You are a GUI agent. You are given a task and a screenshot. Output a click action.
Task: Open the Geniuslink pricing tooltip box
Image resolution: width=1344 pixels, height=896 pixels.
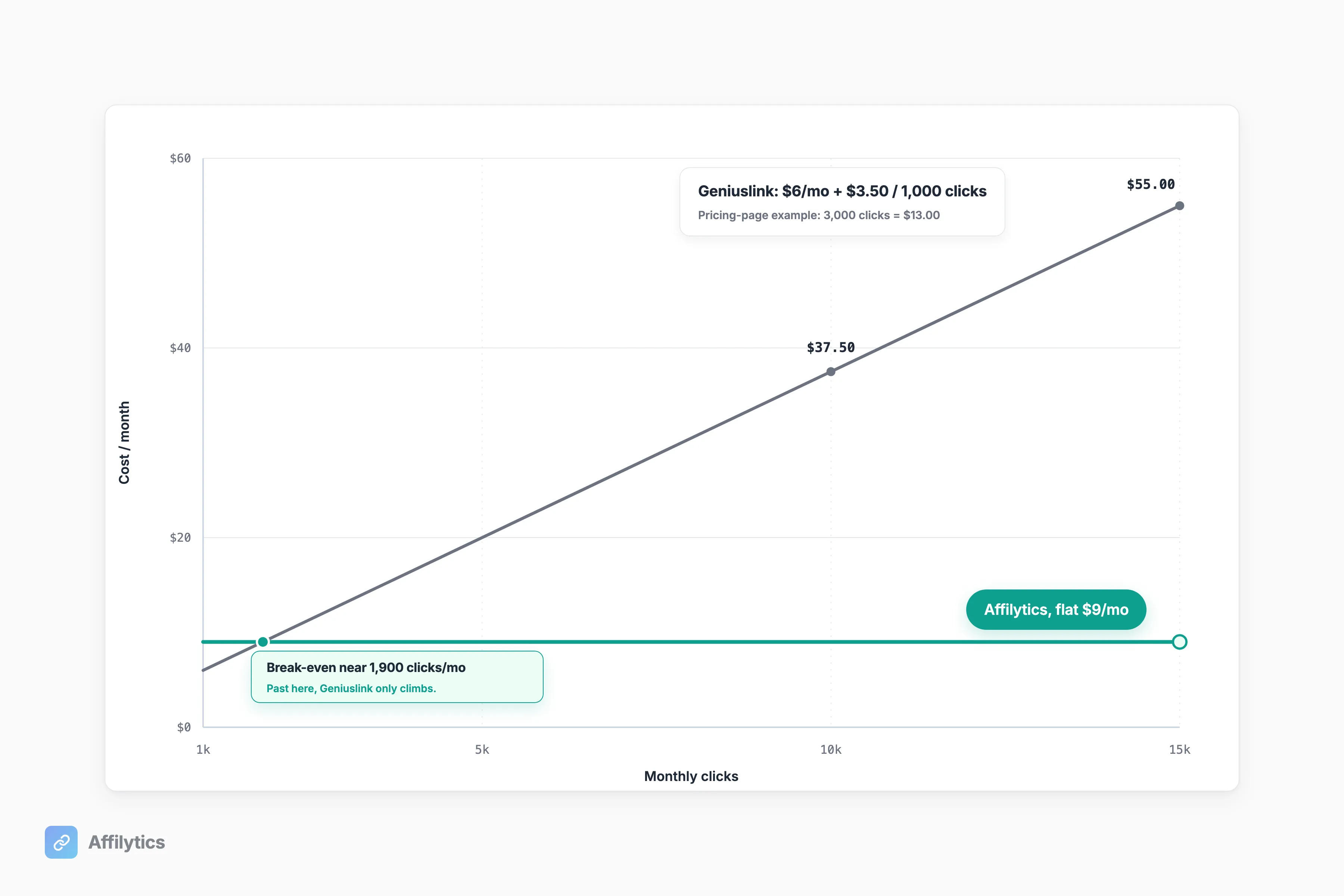[842, 202]
